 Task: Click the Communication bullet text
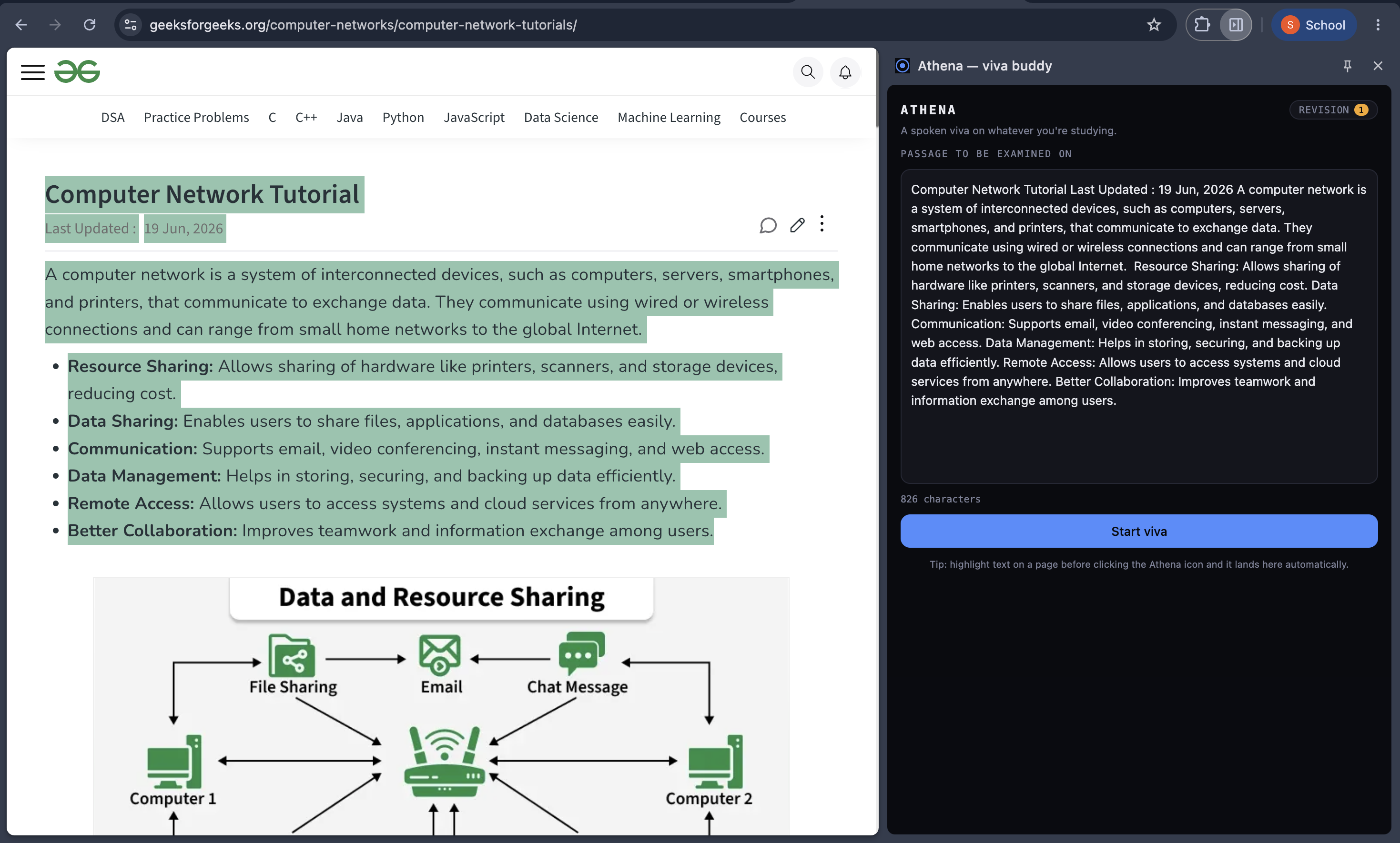[x=416, y=449]
